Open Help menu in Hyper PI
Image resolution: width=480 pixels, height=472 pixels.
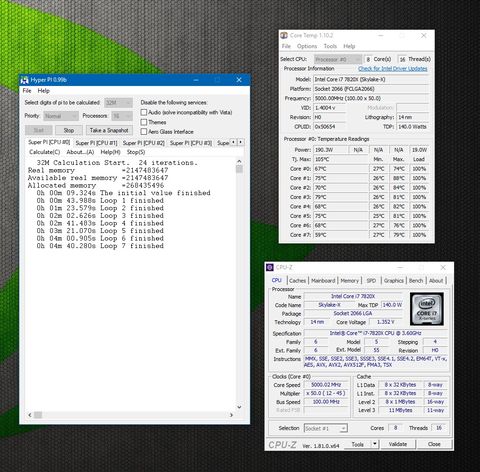click(43, 91)
